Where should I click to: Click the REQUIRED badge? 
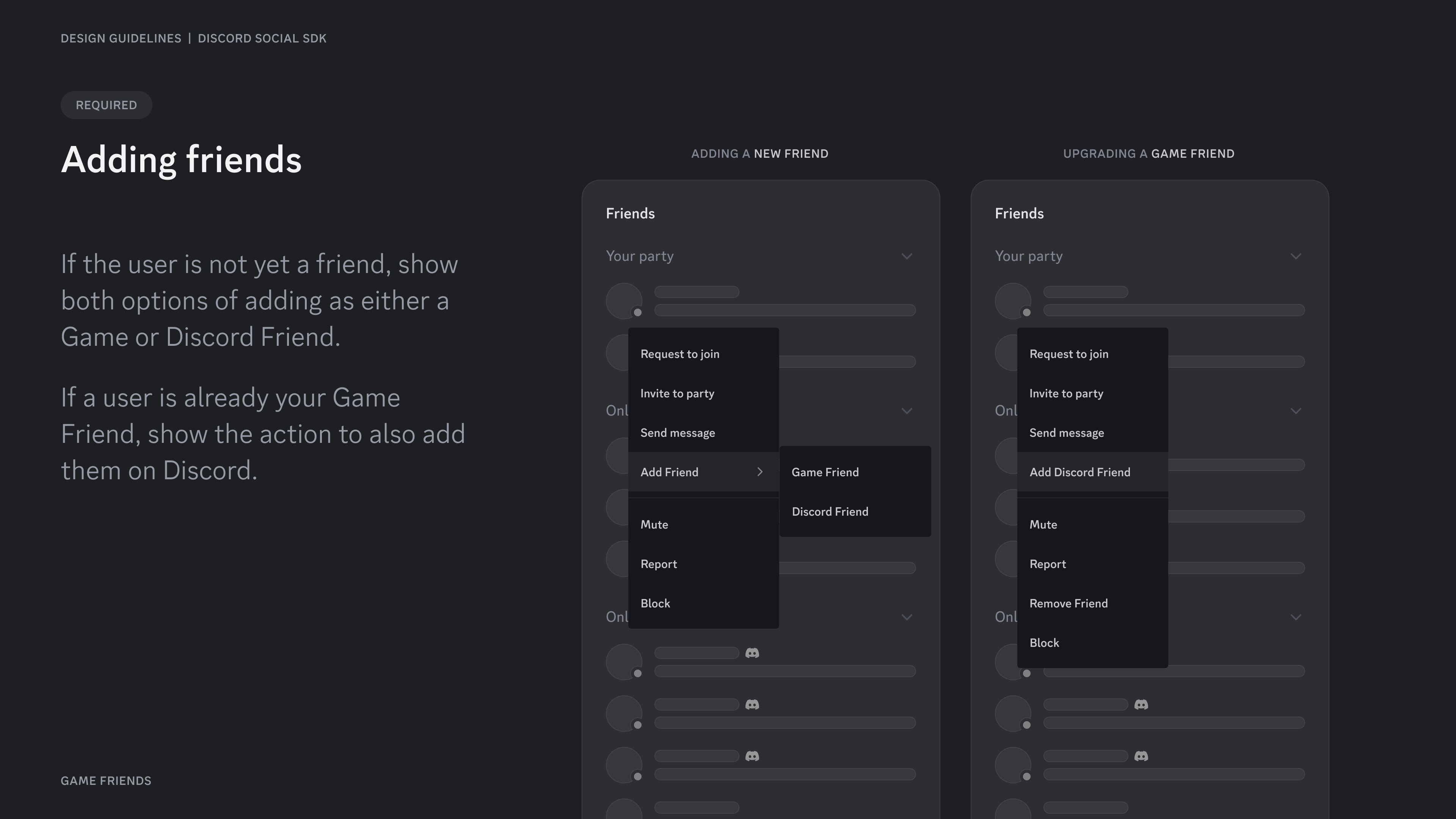click(106, 105)
